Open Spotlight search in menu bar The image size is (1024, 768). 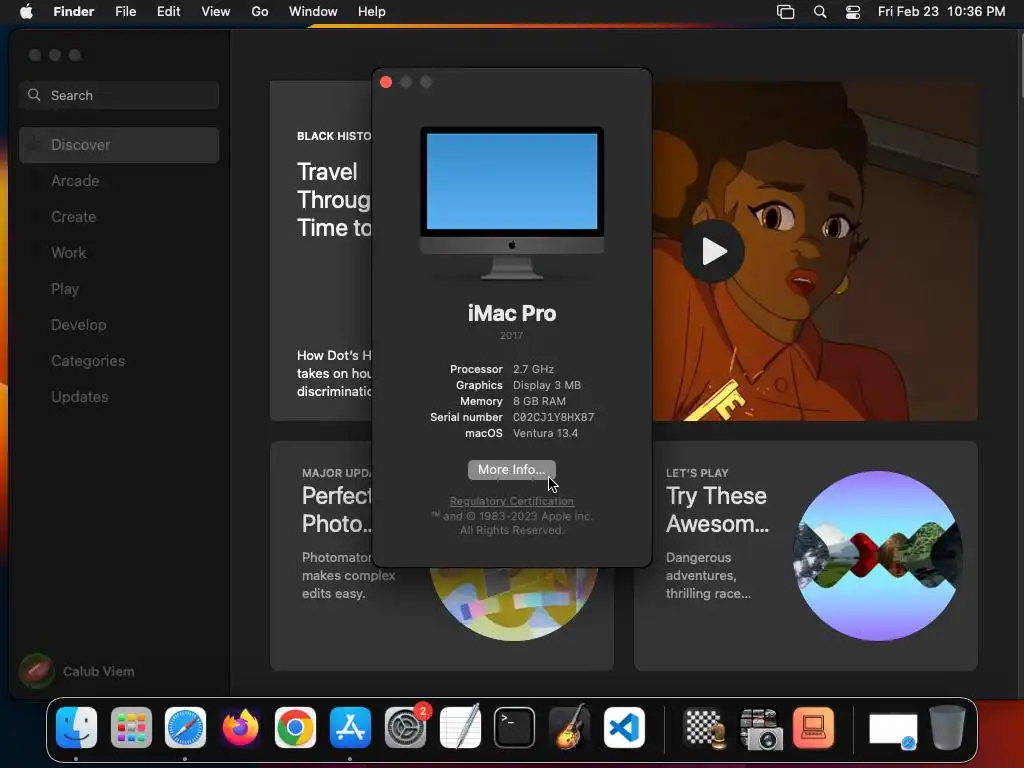(x=820, y=12)
